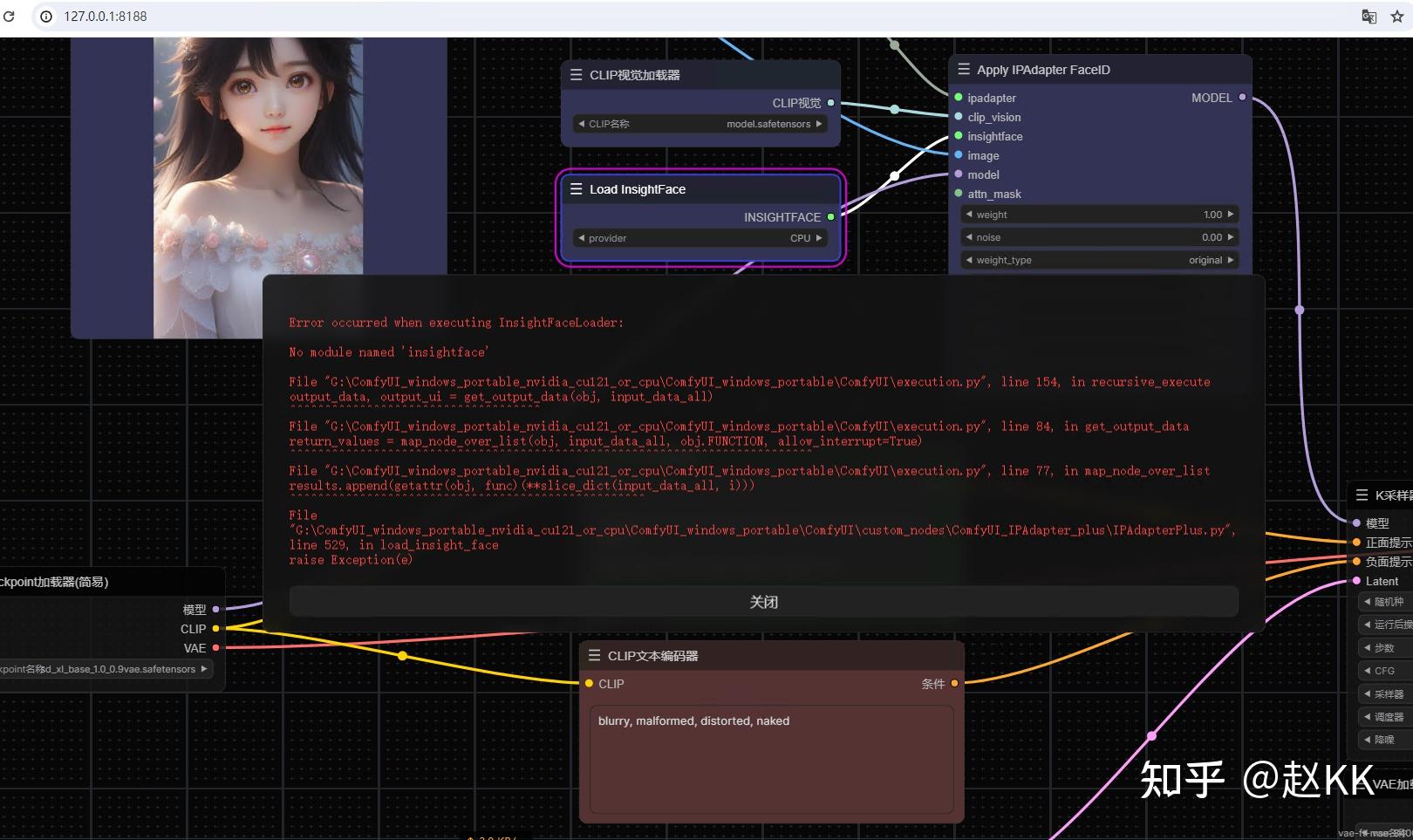
Task: Click the hamburger icon on CLIP视觉加载器 node
Action: [576, 74]
